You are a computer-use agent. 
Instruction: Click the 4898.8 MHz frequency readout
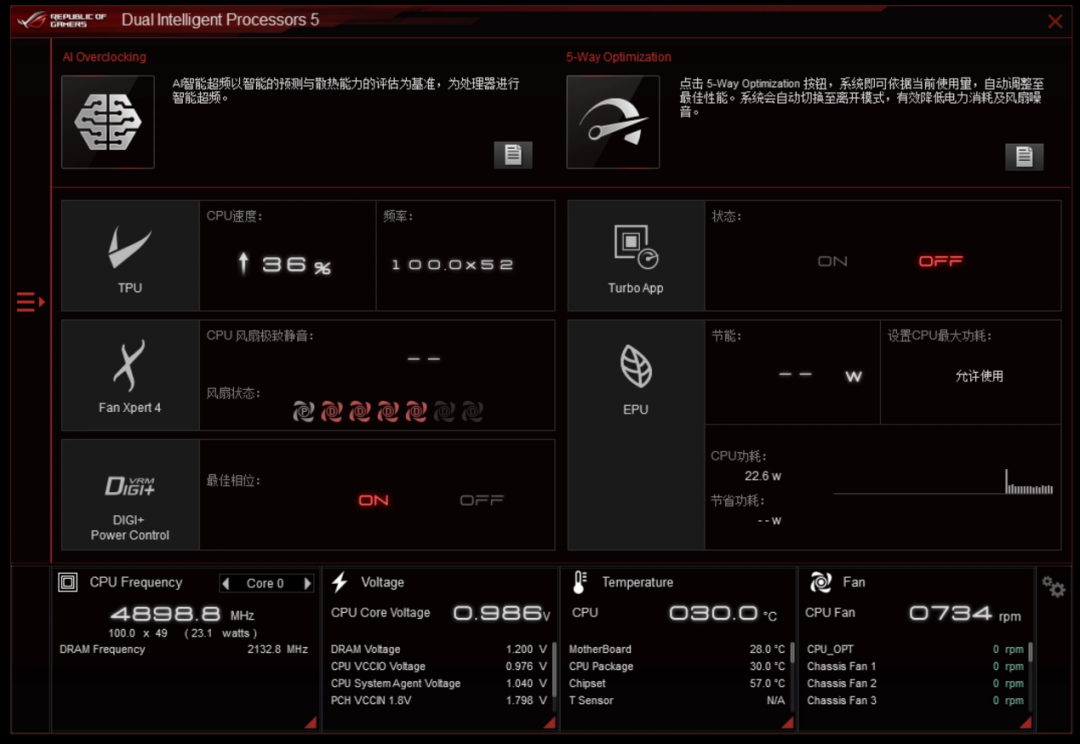click(x=183, y=614)
